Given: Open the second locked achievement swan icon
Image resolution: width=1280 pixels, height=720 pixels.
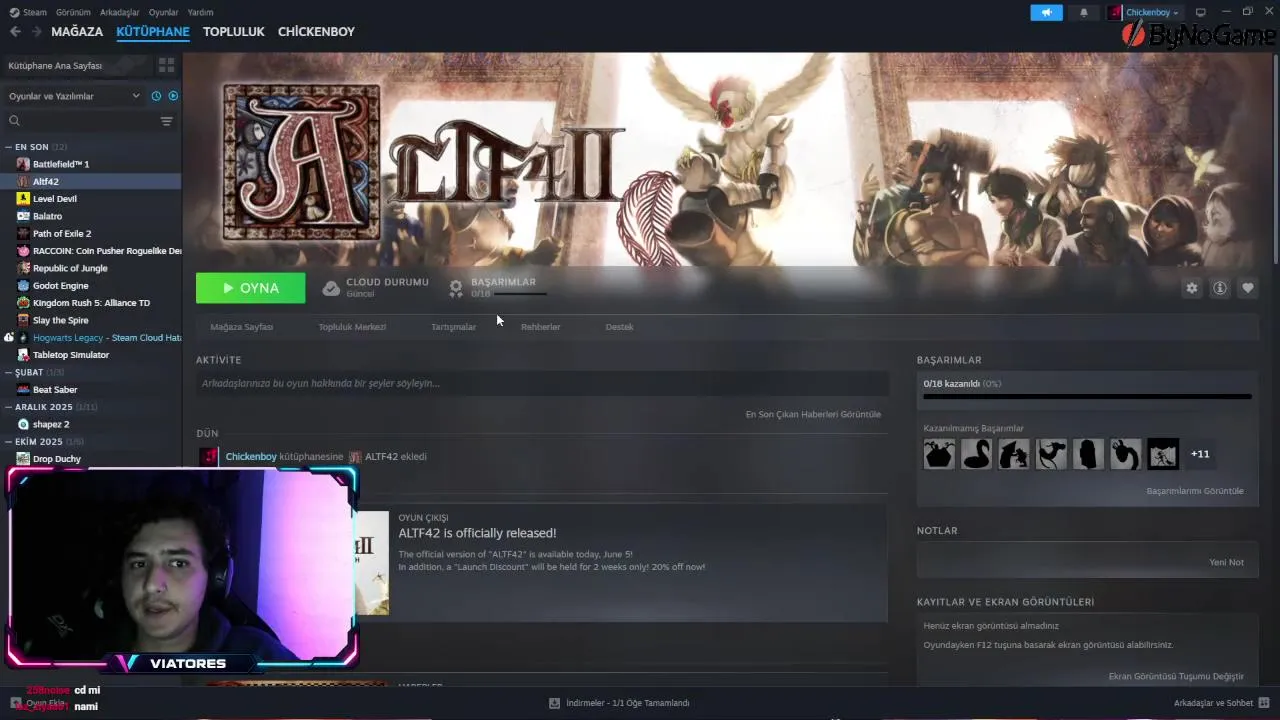Looking at the screenshot, I should (976, 454).
